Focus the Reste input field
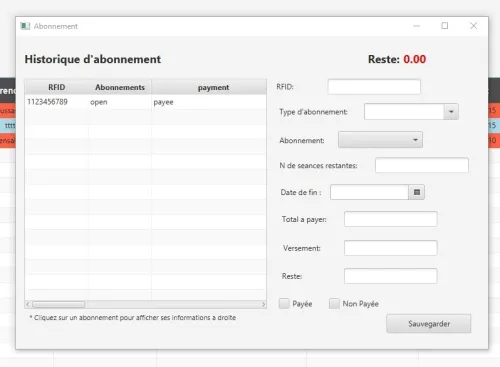Viewport: 500px width, 367px height. click(390, 276)
